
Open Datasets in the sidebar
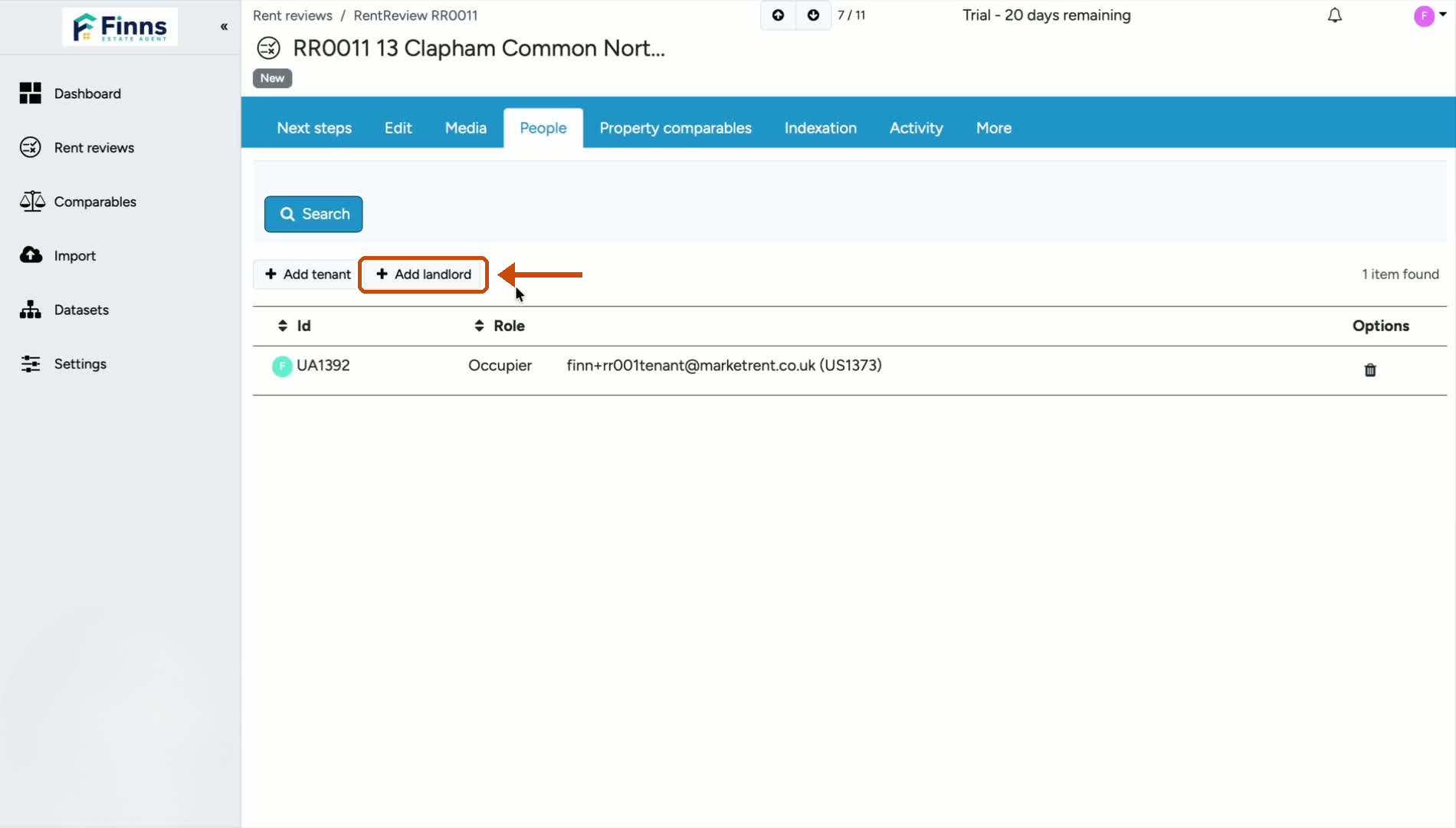[81, 310]
